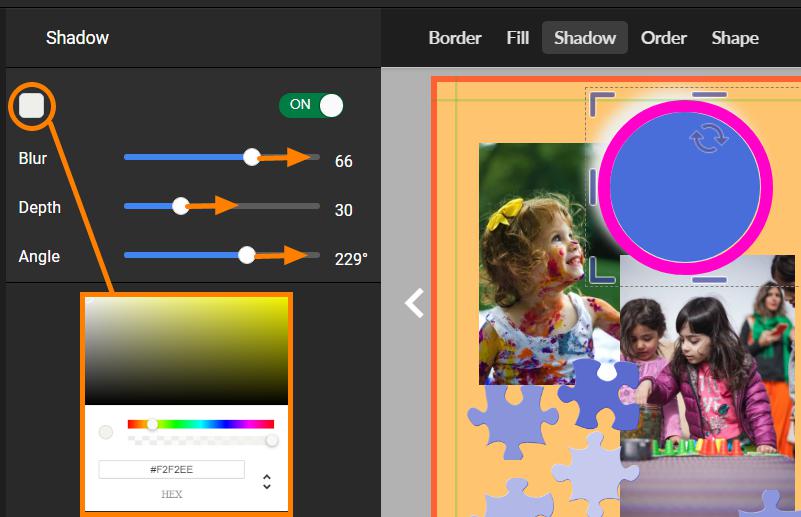
Task: Open the Shape tab
Action: tap(735, 38)
